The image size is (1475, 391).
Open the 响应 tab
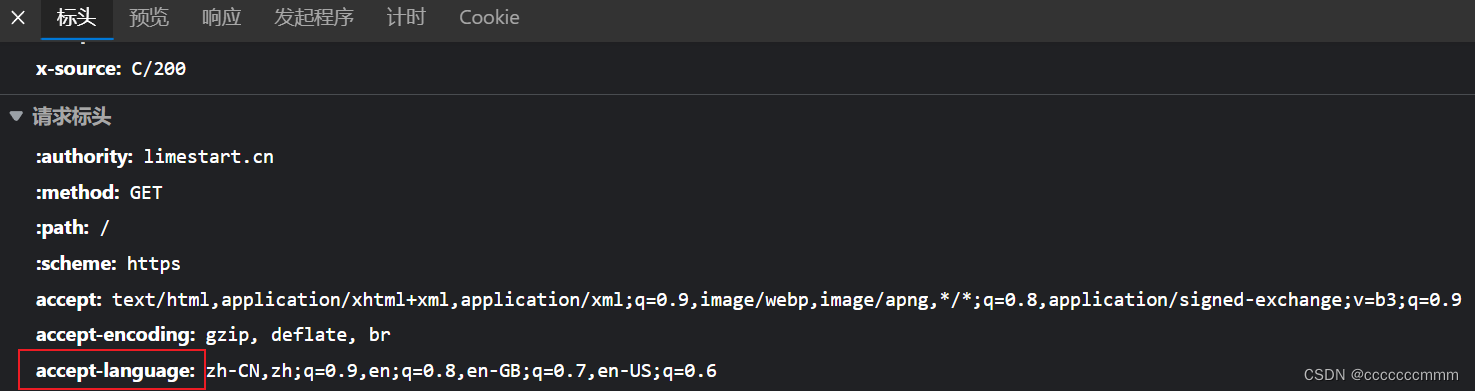coord(221,18)
